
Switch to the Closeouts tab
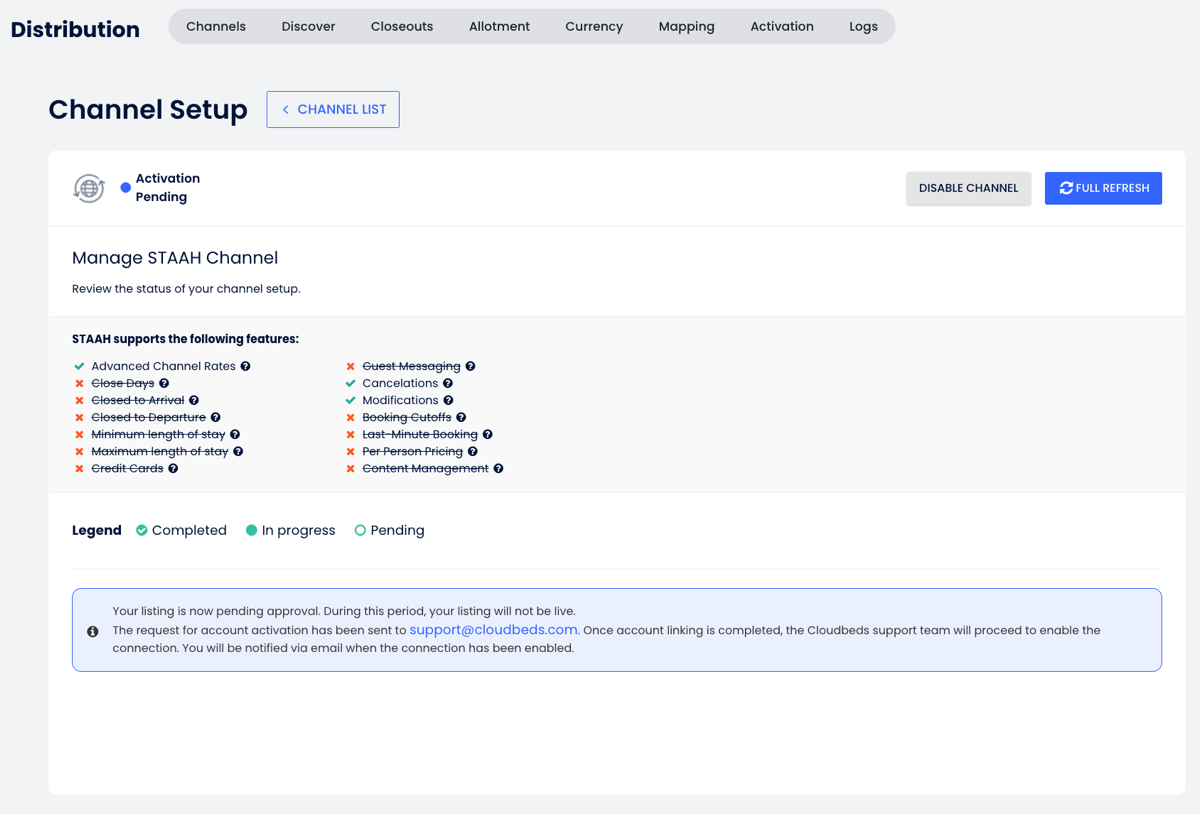[402, 27]
